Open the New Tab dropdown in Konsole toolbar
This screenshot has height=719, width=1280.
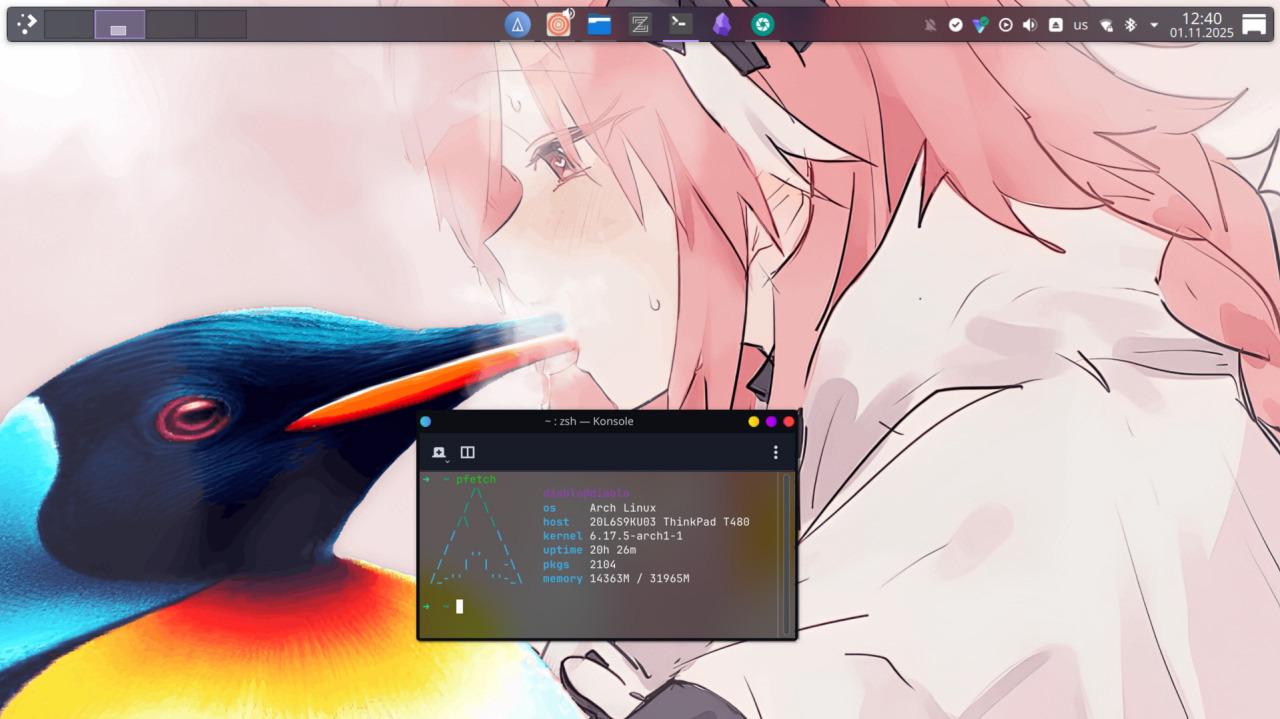(x=439, y=453)
